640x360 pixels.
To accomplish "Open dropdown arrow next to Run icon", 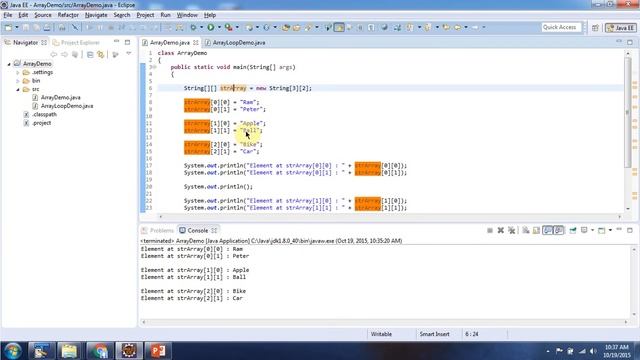I will [219, 27].
